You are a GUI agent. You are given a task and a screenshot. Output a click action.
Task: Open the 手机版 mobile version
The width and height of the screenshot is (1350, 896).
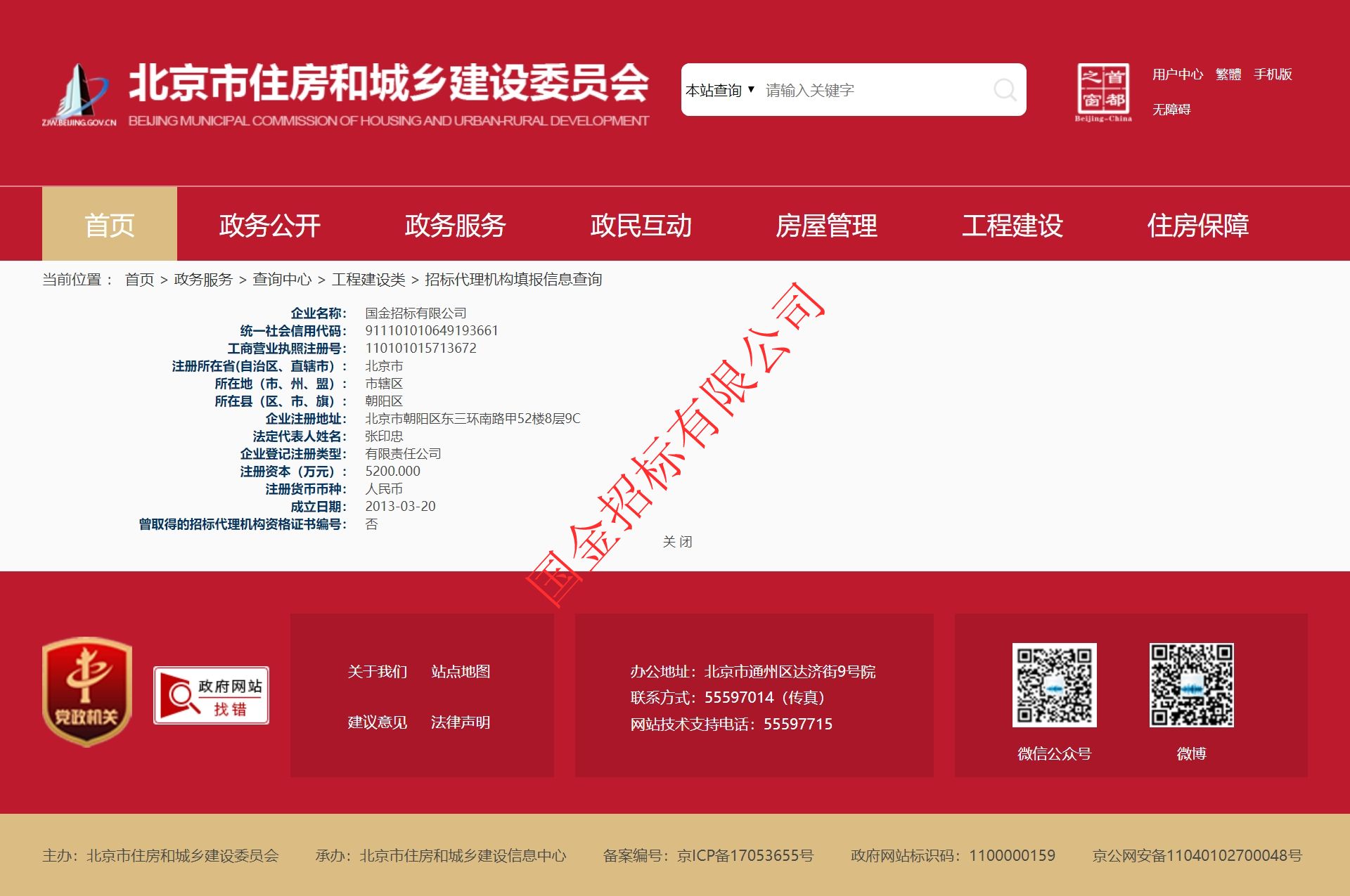(1273, 74)
